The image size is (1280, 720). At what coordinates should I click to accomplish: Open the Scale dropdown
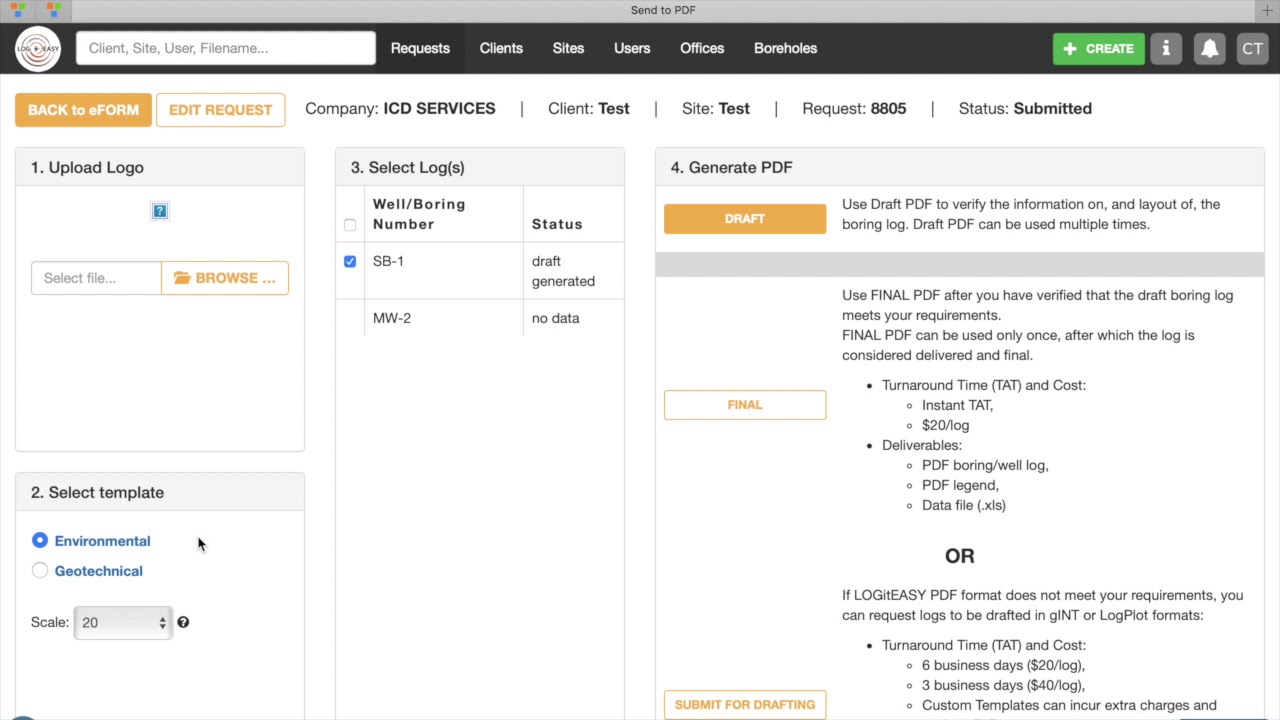123,622
